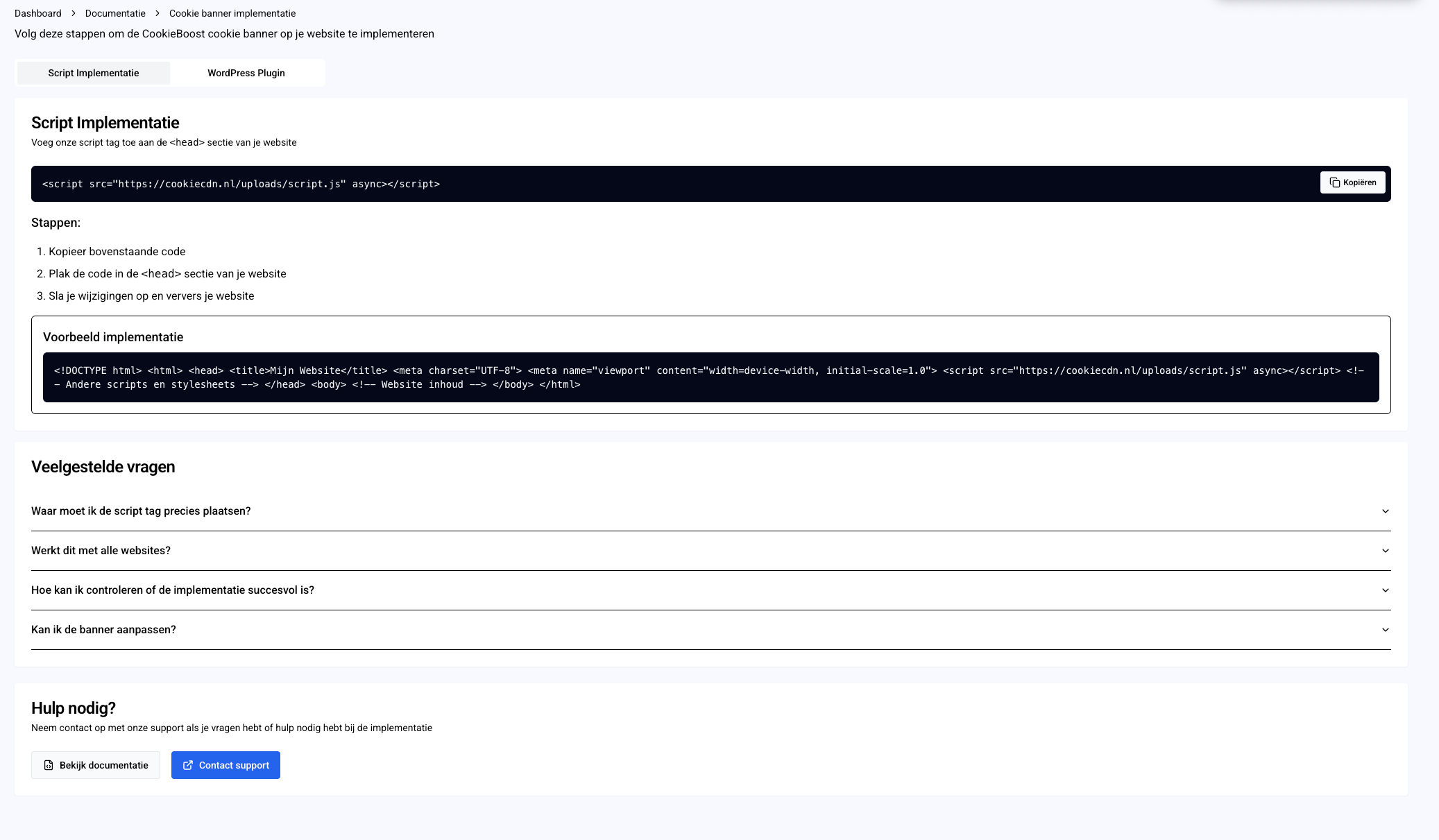
Task: Go to the Dashboard breadcrumb
Action: 38,13
